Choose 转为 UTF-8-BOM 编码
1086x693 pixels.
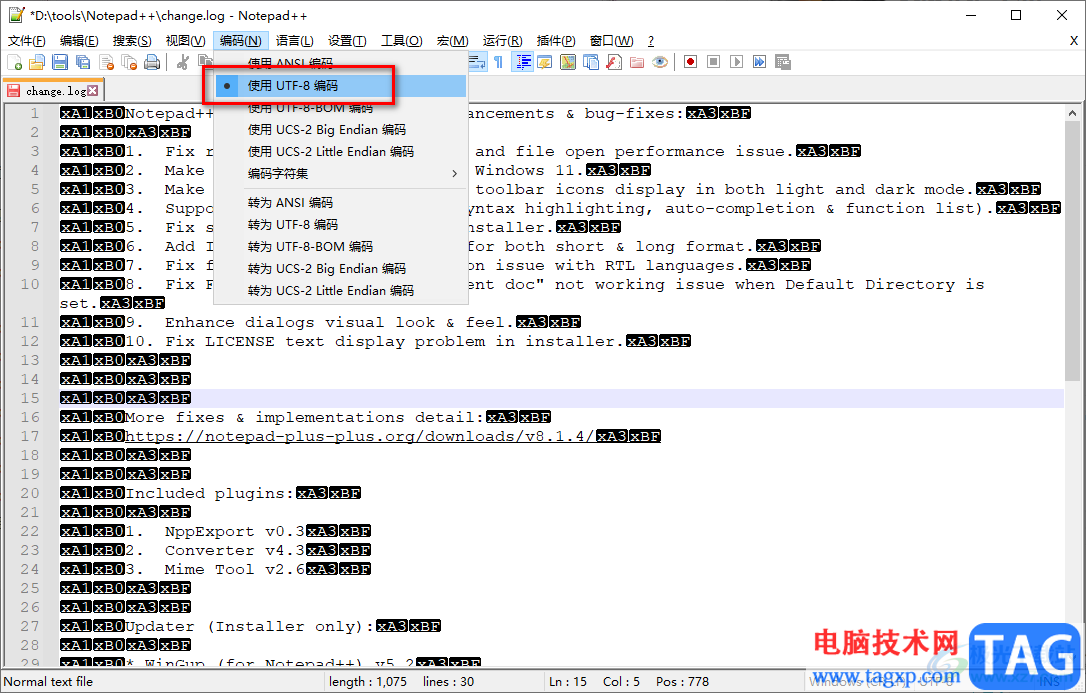(x=340, y=246)
